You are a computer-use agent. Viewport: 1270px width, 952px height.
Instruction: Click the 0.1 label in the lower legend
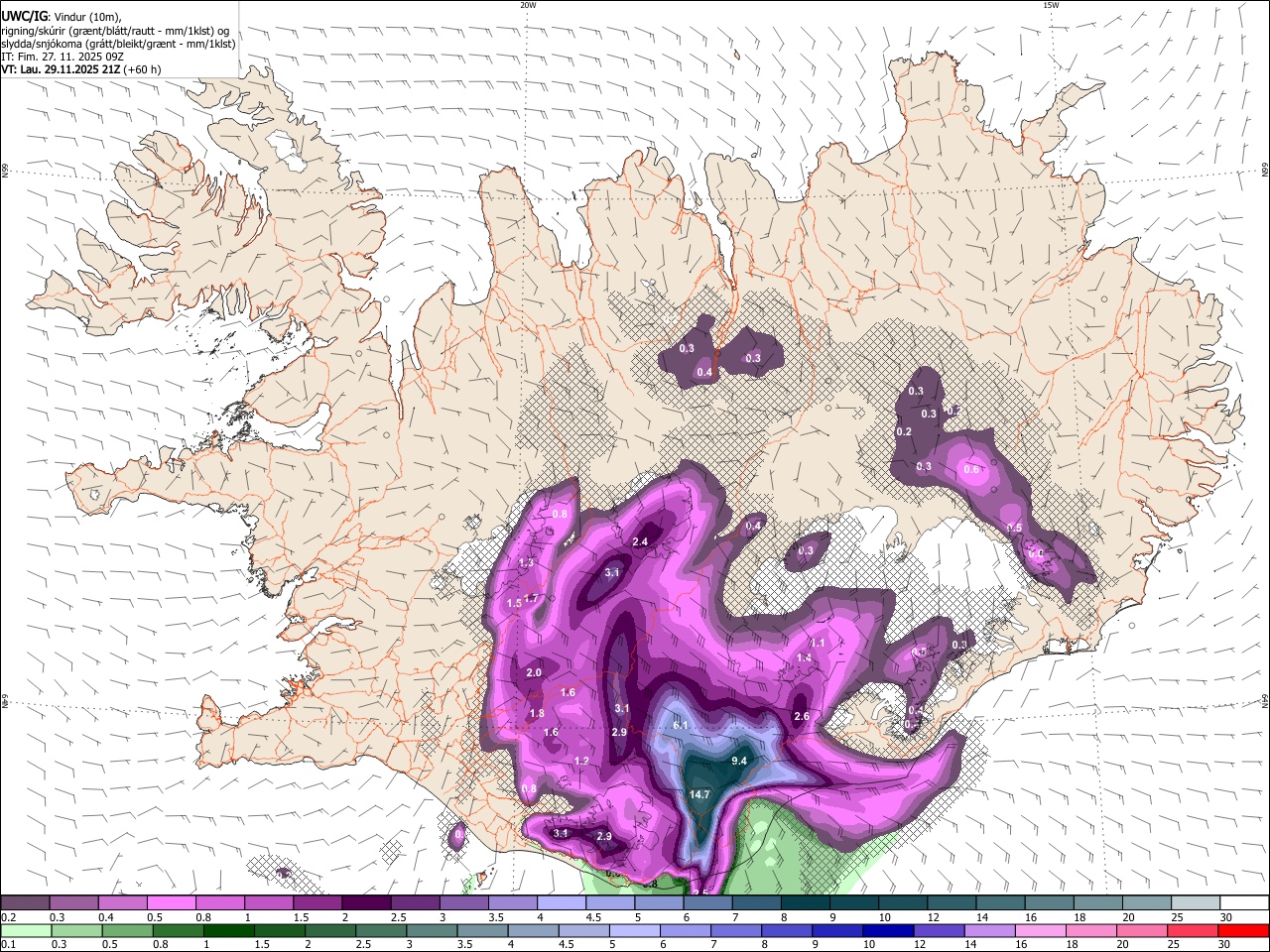[8, 944]
